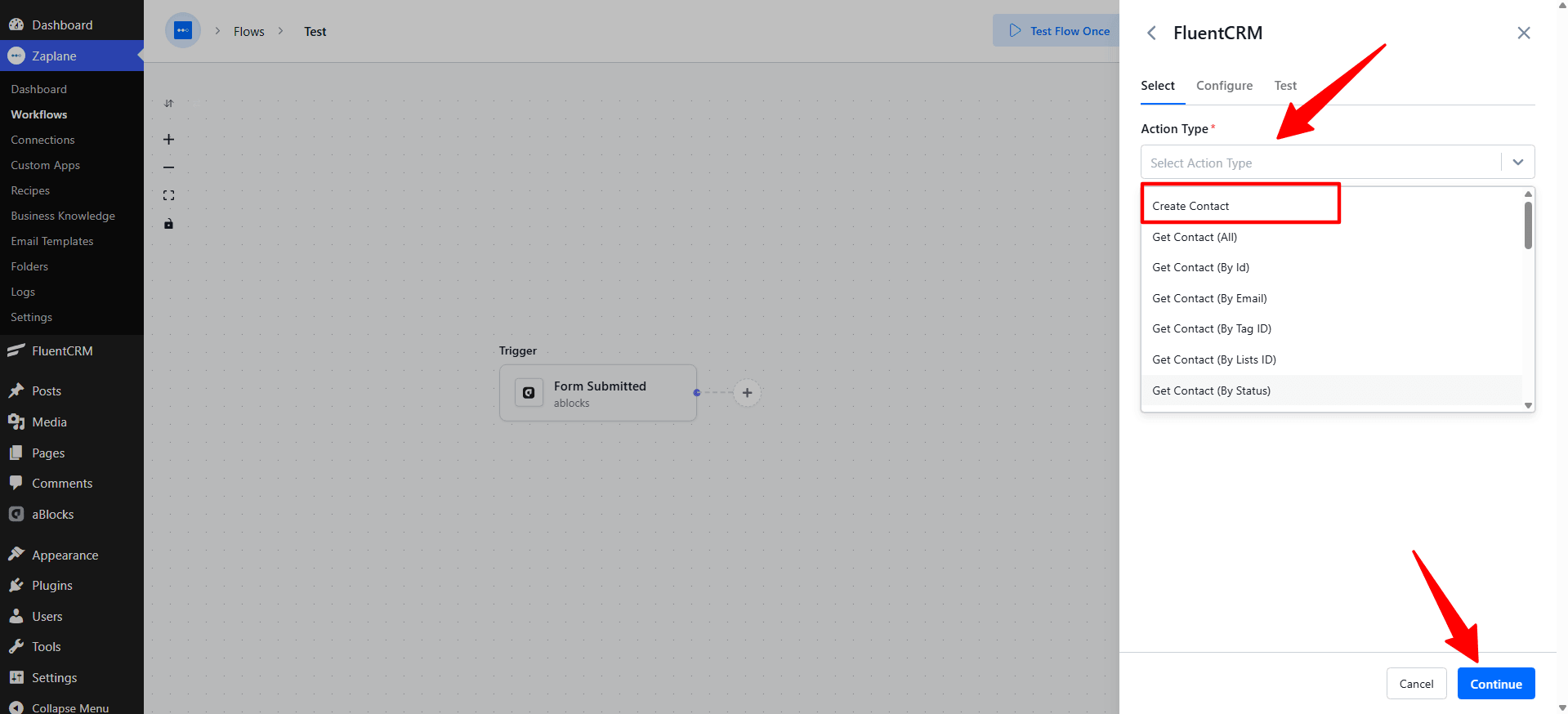Click the Cancel button
The image size is (1568, 714).
pyautogui.click(x=1416, y=684)
